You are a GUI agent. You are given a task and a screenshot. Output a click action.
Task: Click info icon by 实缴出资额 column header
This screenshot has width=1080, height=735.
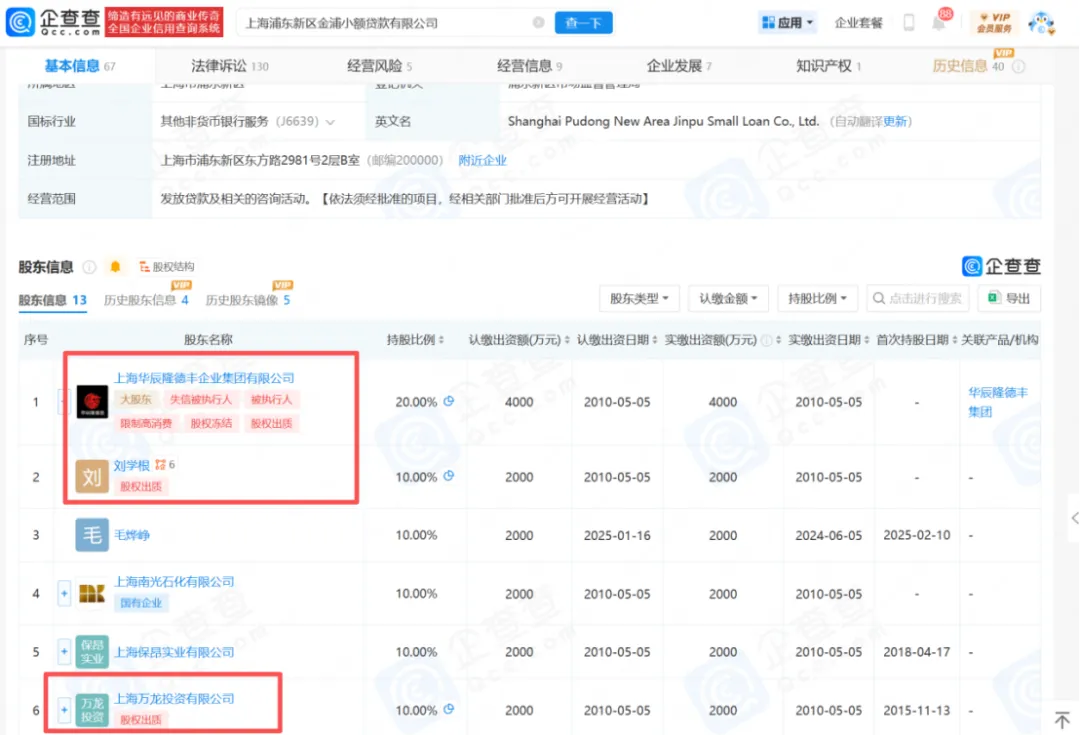coord(765,340)
